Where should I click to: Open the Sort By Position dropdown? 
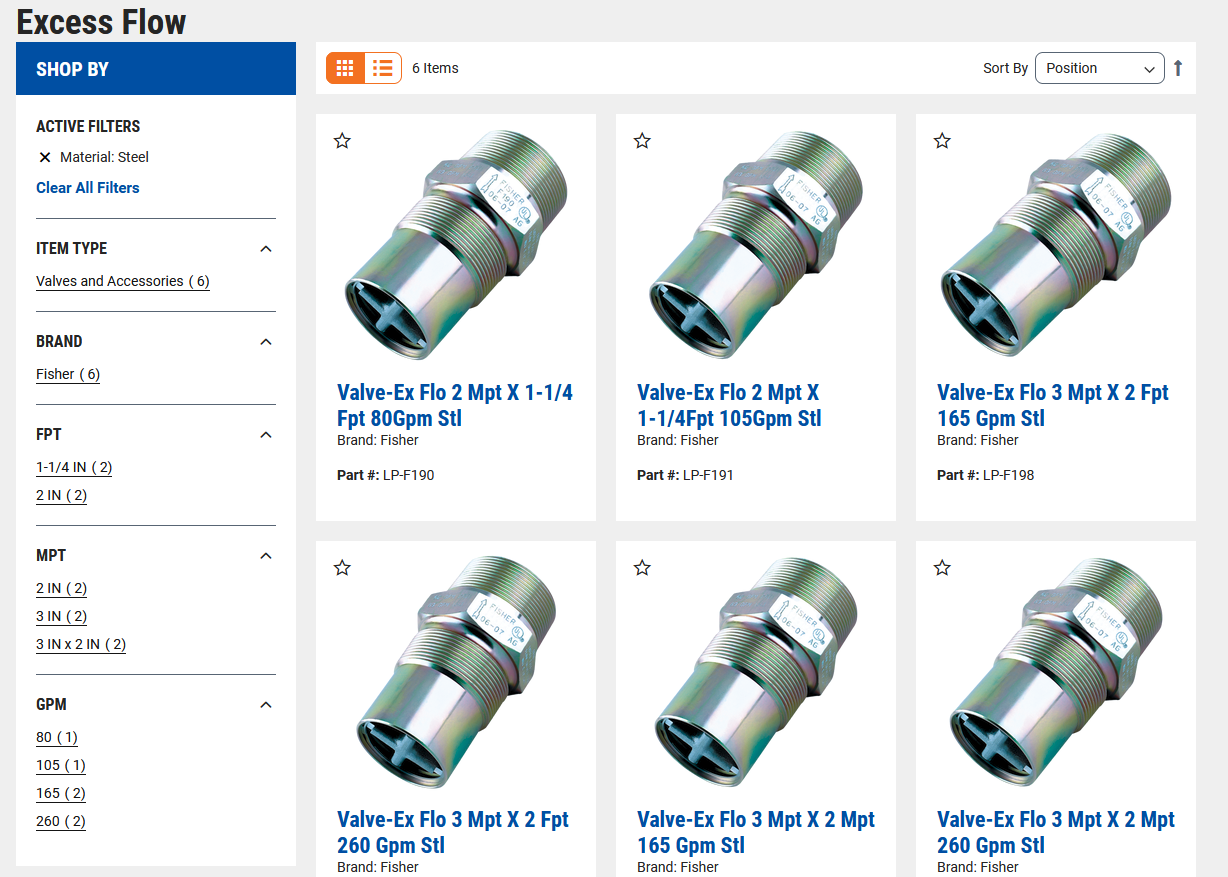point(1100,68)
